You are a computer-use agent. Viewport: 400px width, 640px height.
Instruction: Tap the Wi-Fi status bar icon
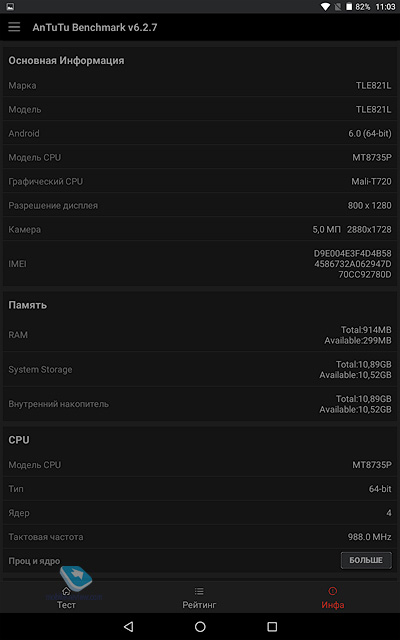coord(325,7)
